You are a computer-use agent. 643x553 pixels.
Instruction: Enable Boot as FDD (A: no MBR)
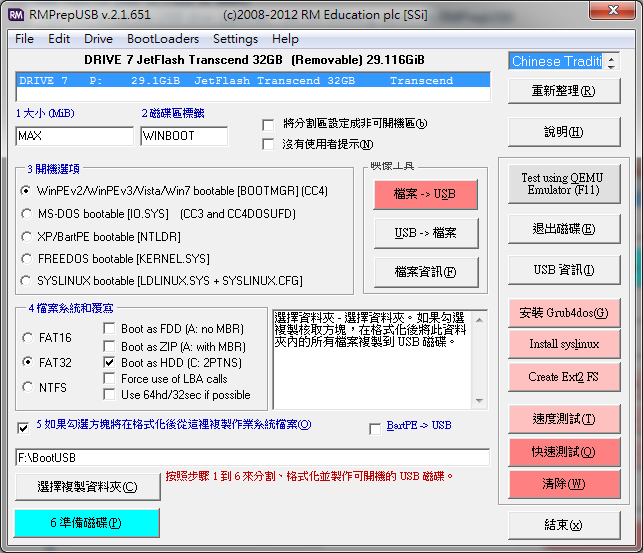(109, 328)
